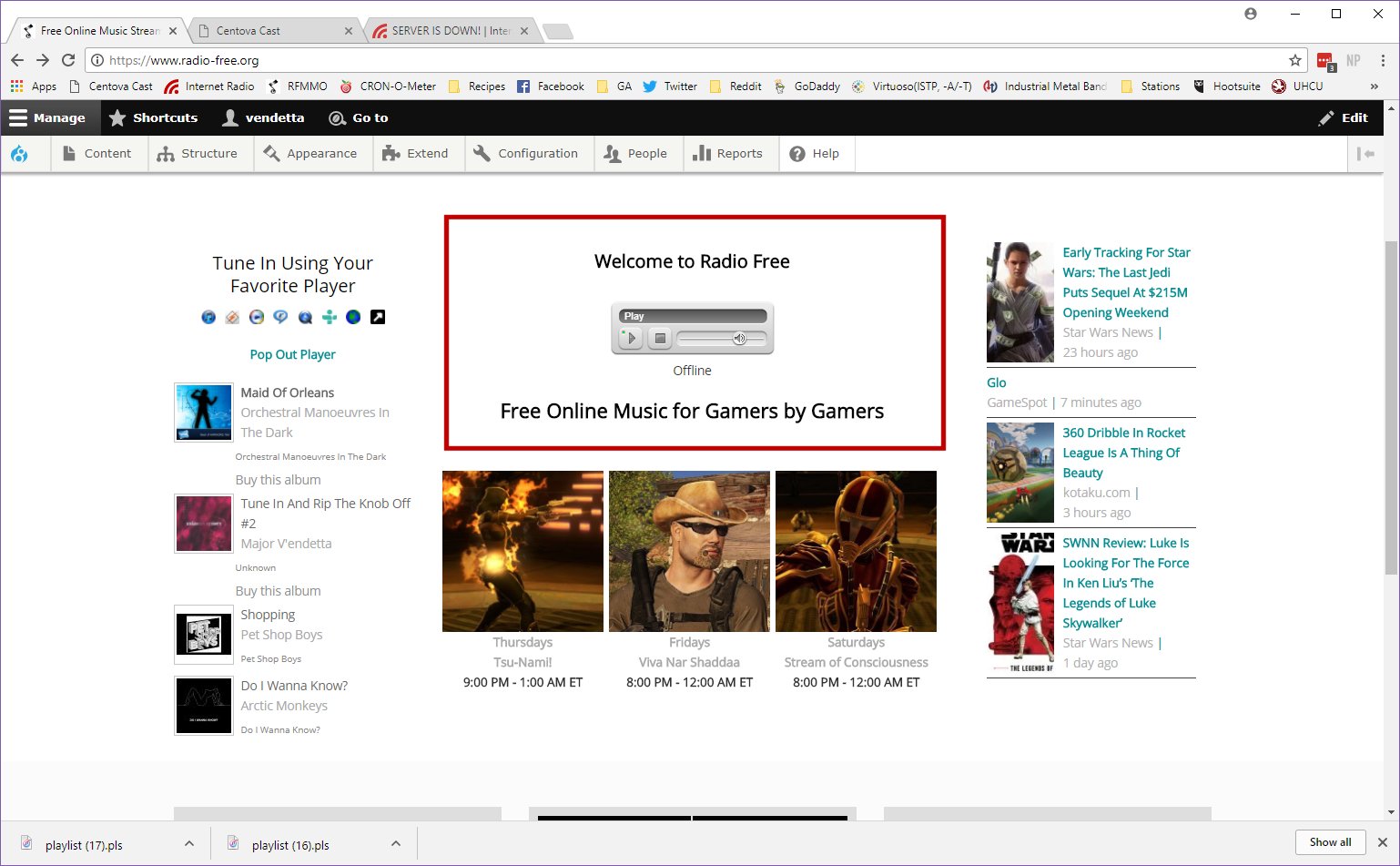
Task: Click the black external-link arrow icon
Action: coord(378,317)
